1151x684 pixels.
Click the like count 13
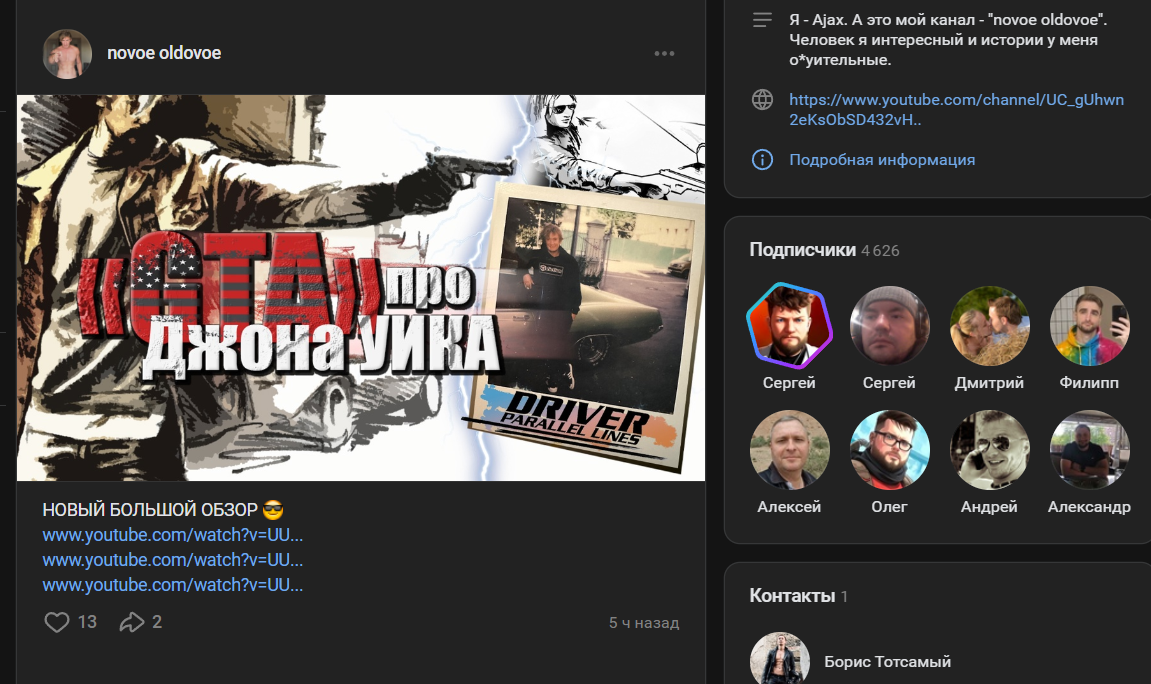(x=87, y=622)
